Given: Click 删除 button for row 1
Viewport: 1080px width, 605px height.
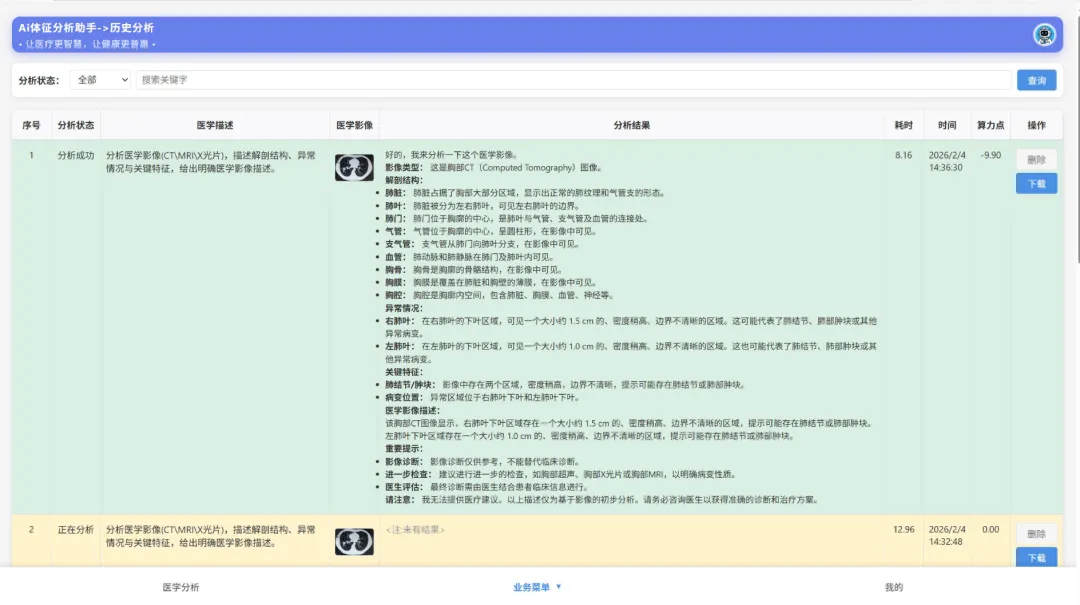Looking at the screenshot, I should point(1036,159).
